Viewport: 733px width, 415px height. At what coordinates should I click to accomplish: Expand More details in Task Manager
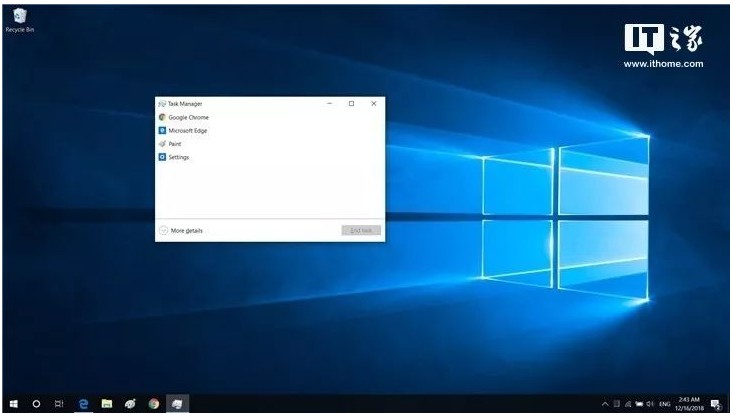click(181, 230)
